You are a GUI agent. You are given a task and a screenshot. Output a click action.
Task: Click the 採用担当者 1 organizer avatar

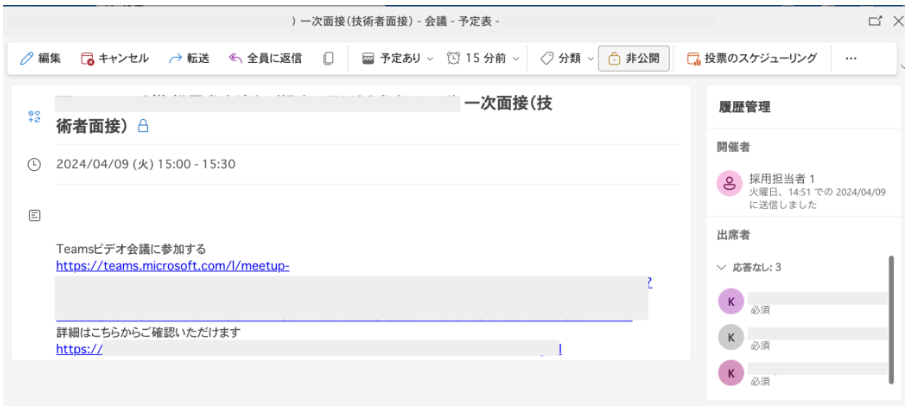click(x=730, y=183)
